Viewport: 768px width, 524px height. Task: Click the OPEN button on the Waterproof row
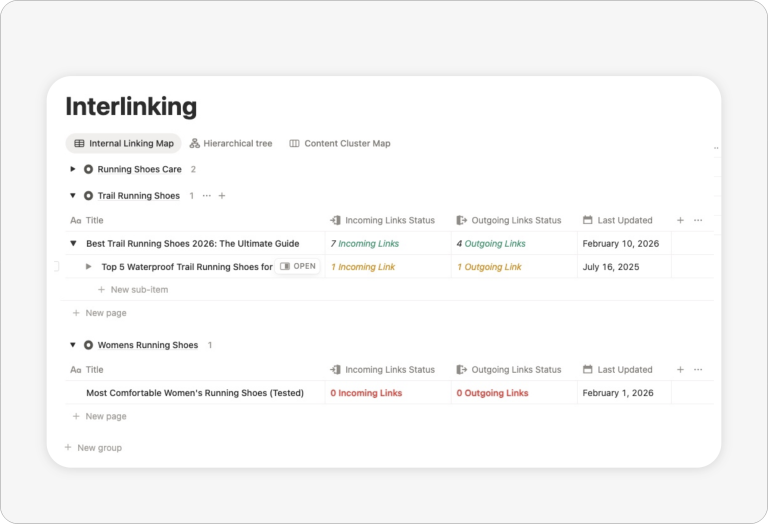click(297, 266)
